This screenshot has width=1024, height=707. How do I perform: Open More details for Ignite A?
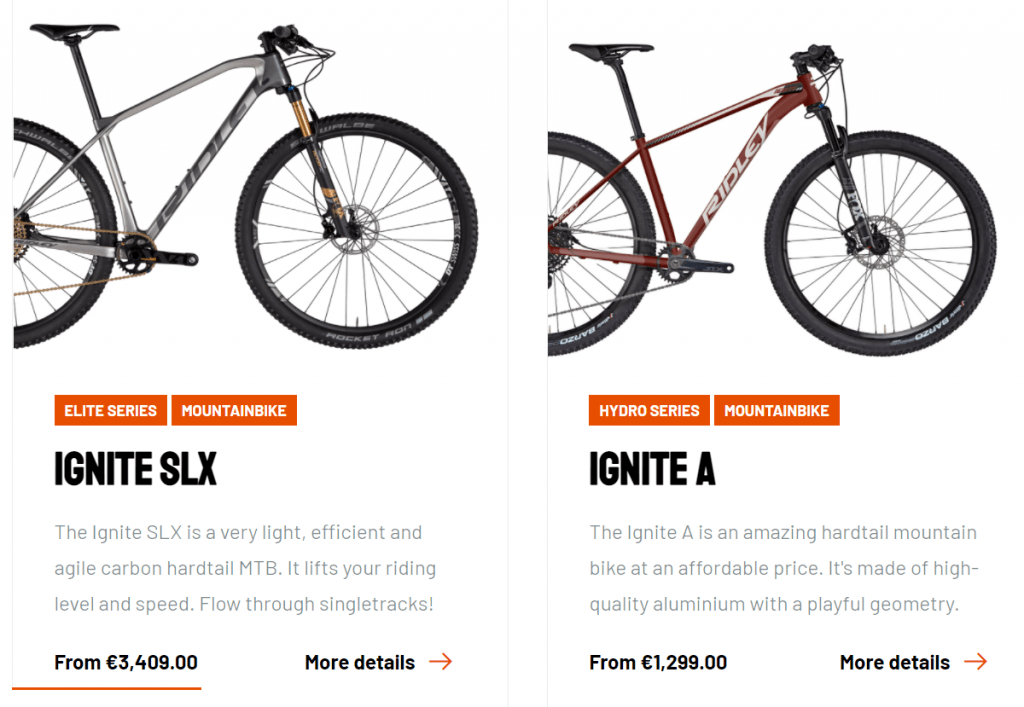895,662
